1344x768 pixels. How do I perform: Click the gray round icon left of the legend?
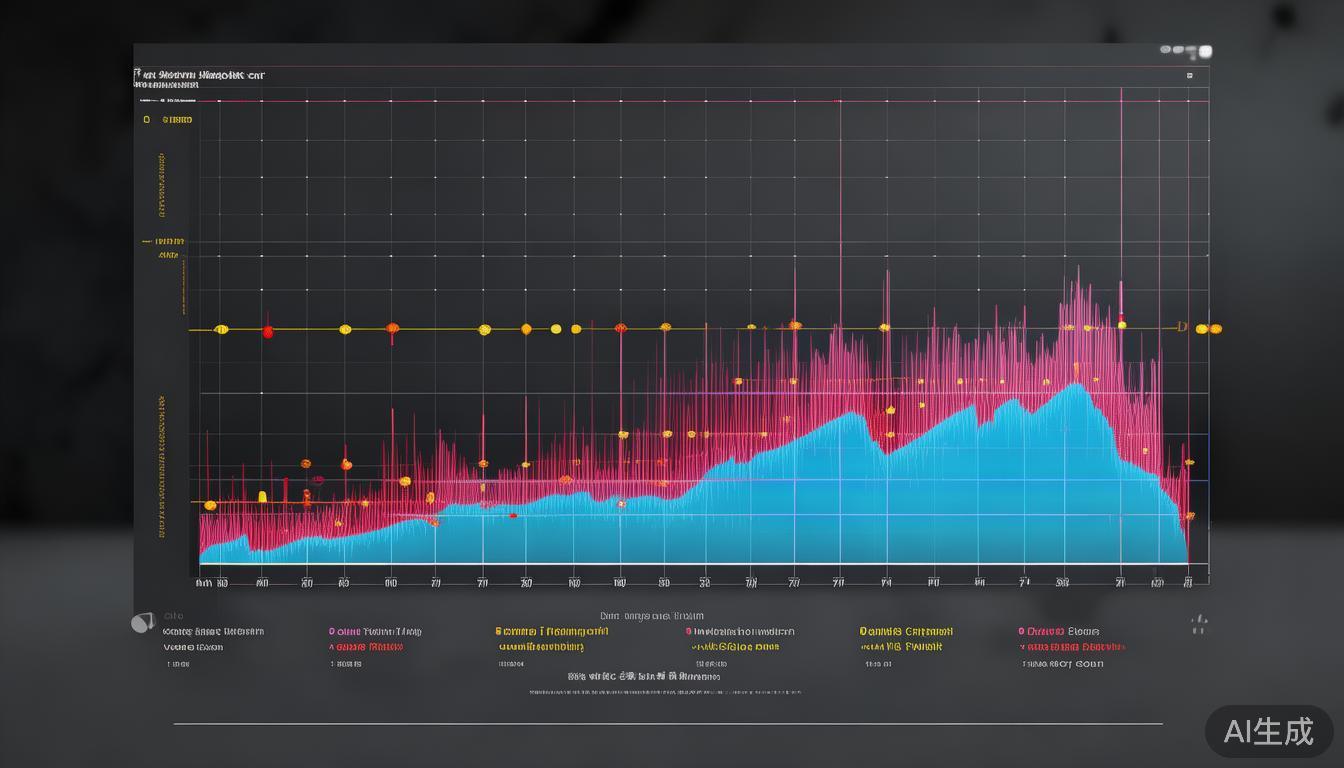142,623
